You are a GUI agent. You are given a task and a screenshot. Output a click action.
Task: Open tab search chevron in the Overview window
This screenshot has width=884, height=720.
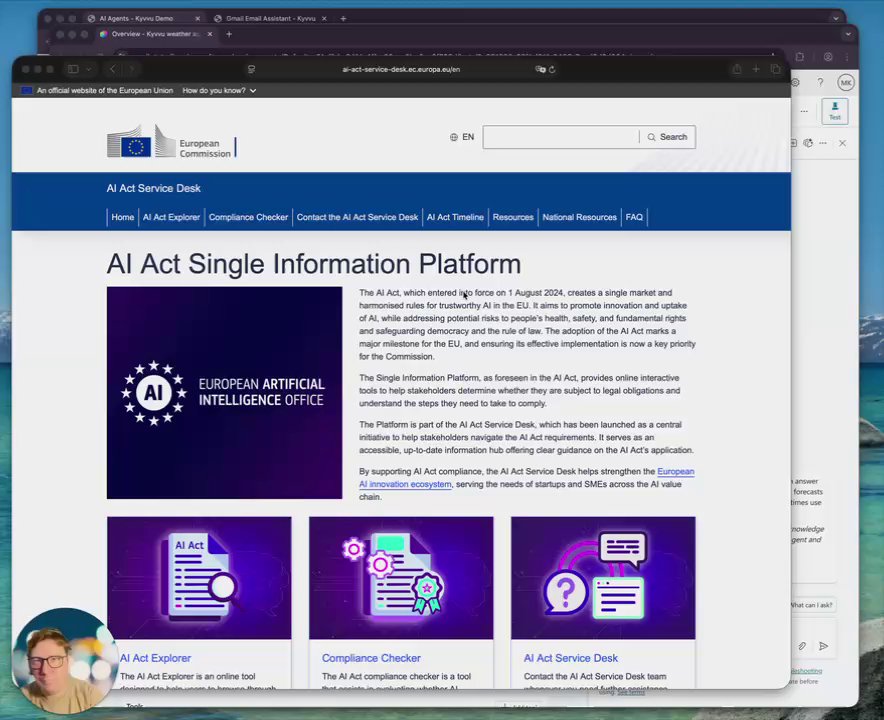pos(848,34)
